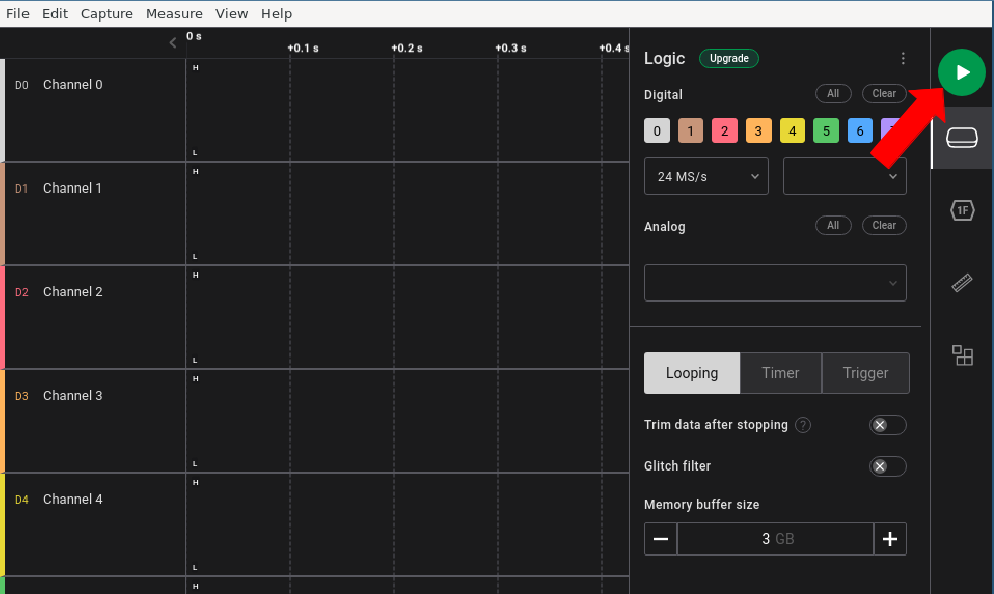Screen dimensions: 994x594
Task: Switch to the Trigger capture mode tab
Action: [865, 373]
